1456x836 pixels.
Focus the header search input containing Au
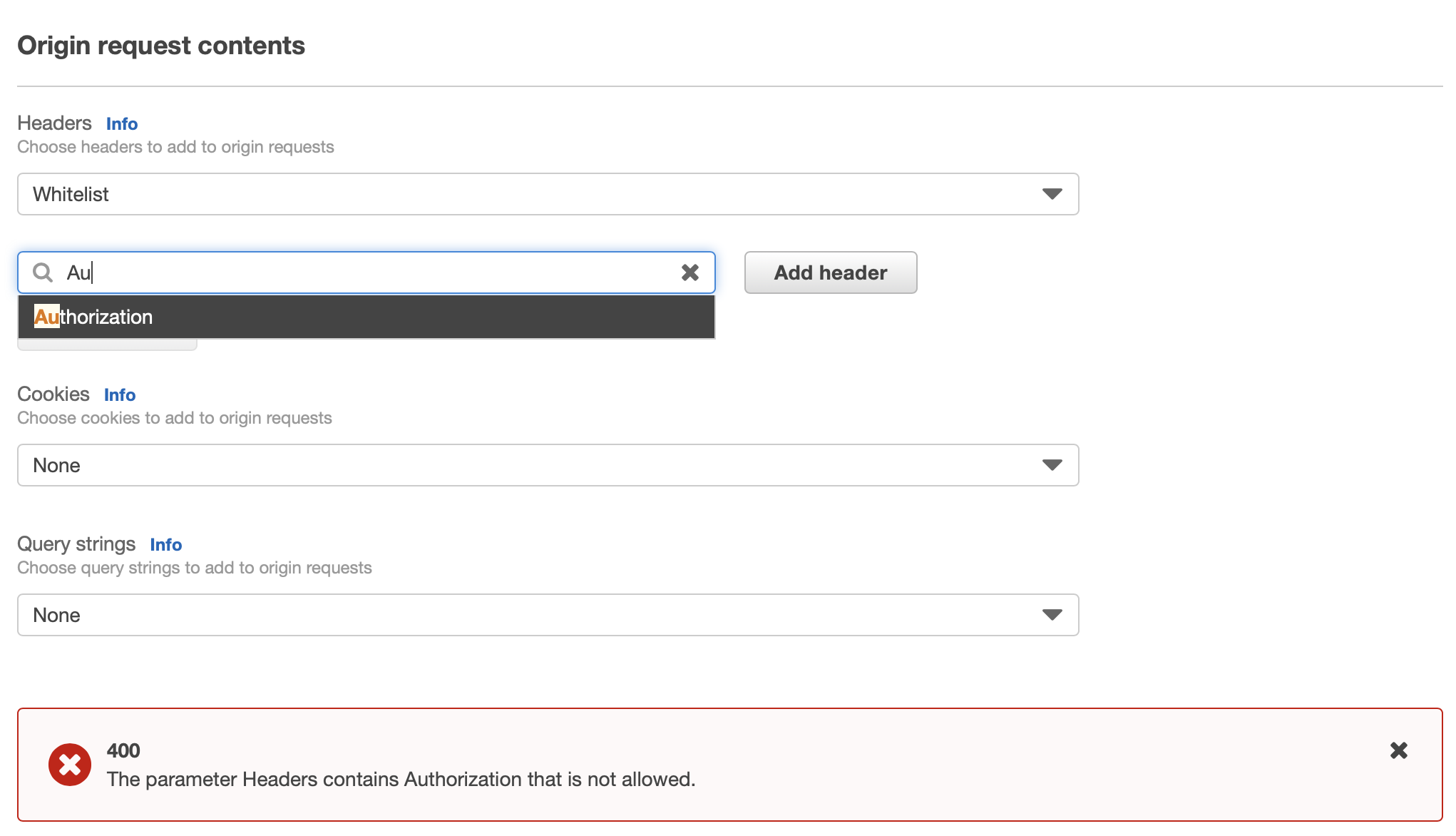click(x=366, y=272)
